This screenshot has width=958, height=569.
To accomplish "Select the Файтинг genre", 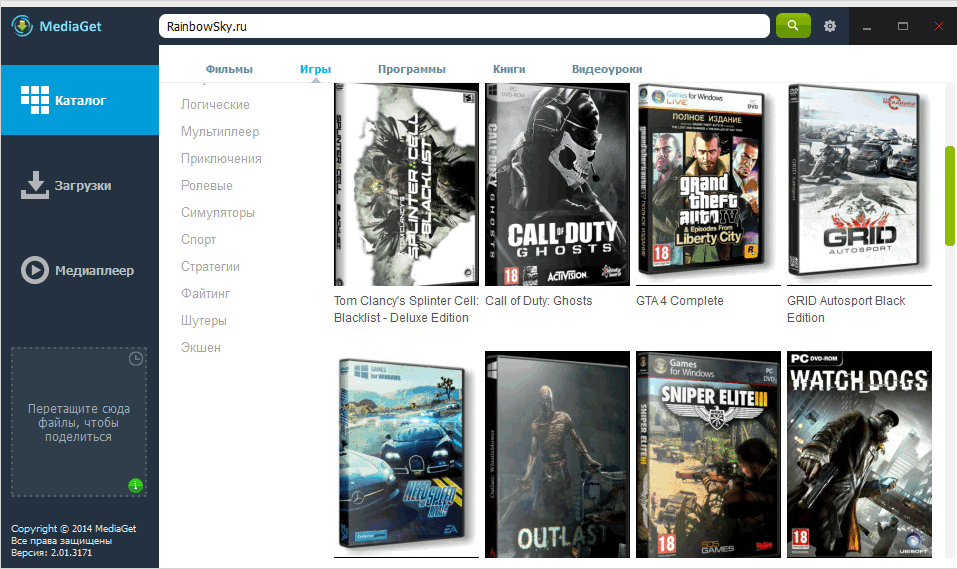I will tap(205, 293).
